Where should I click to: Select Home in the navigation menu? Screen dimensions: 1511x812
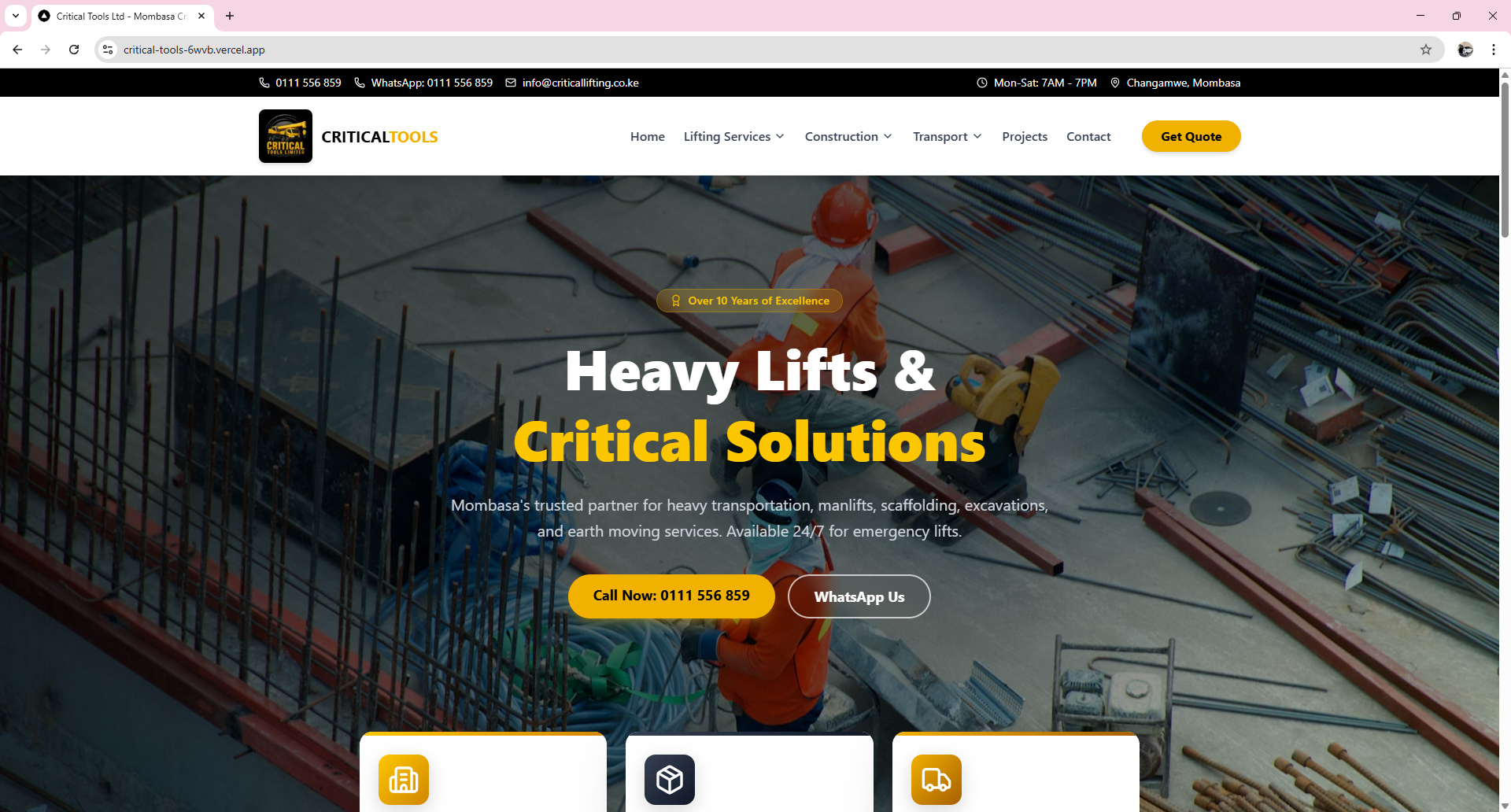(647, 136)
